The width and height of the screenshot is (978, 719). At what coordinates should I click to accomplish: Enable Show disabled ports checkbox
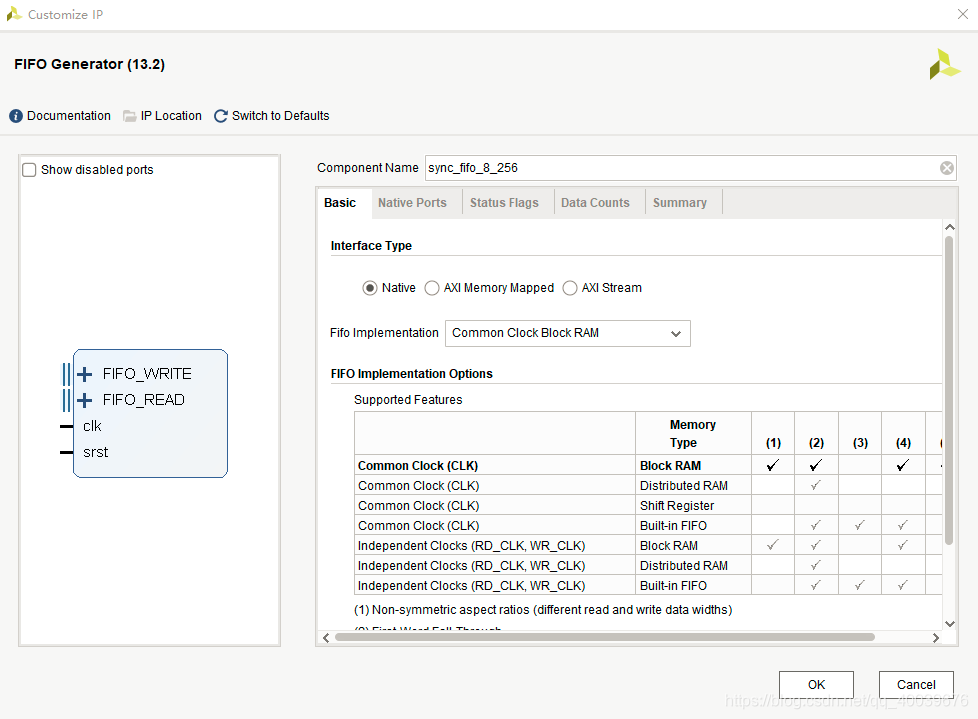point(29,170)
